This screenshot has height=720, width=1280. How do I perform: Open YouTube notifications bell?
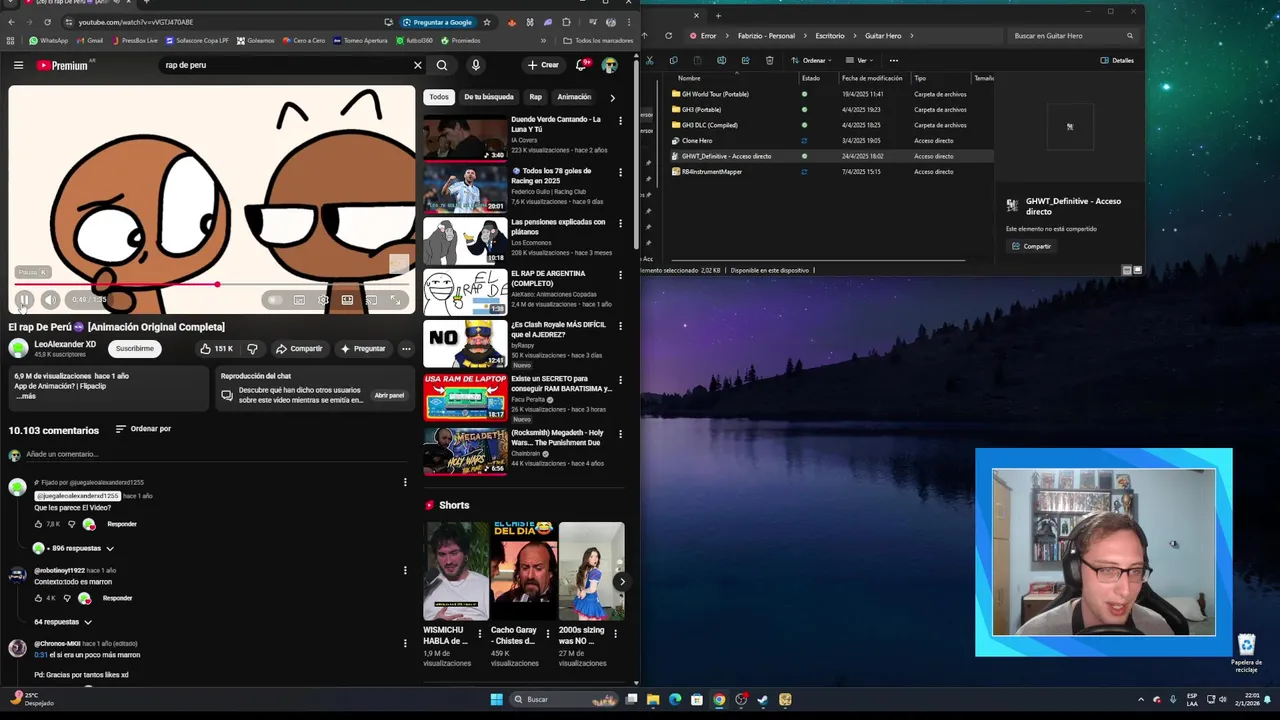pos(581,65)
